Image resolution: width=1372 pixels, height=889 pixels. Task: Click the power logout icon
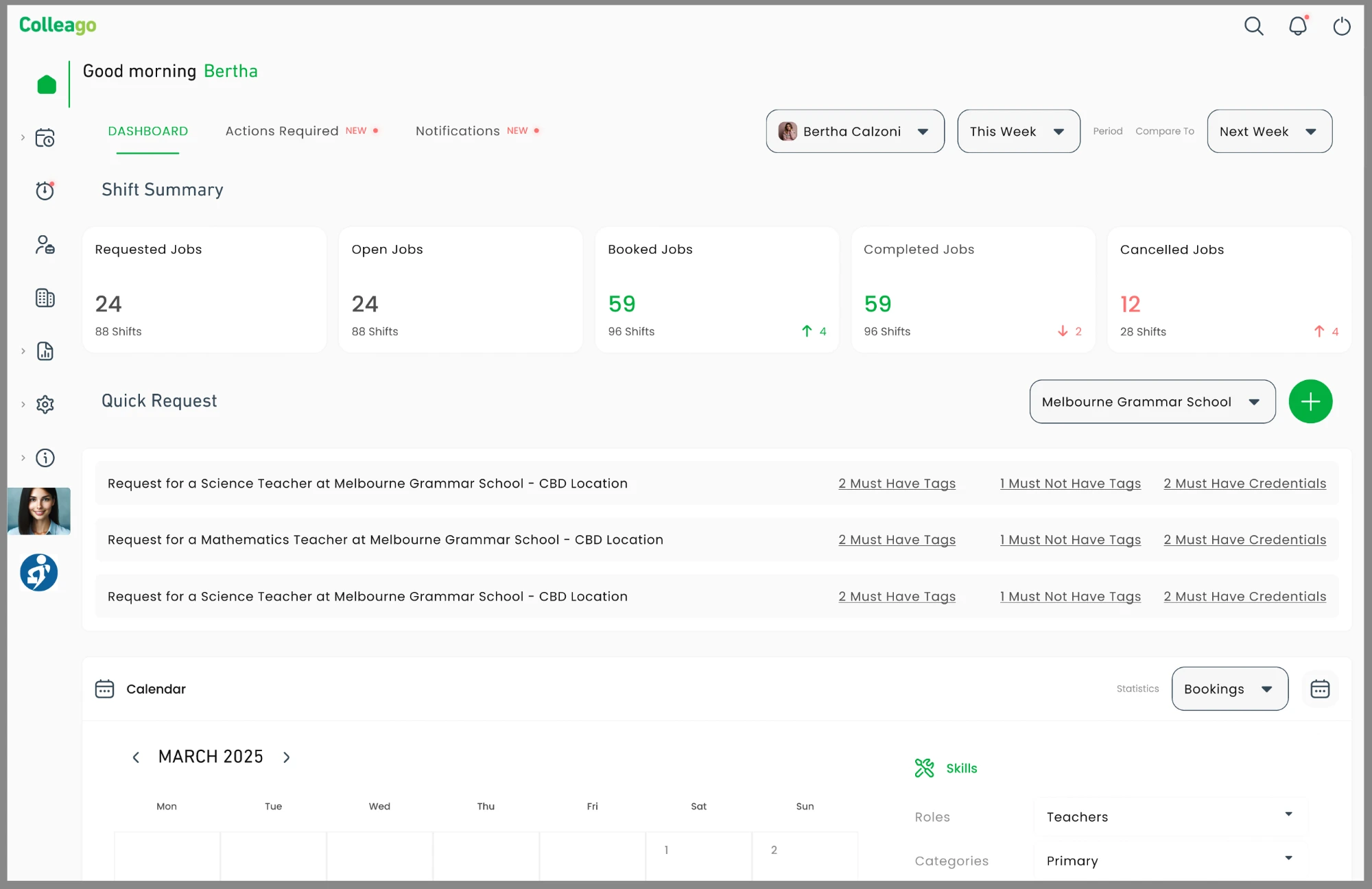(x=1341, y=26)
